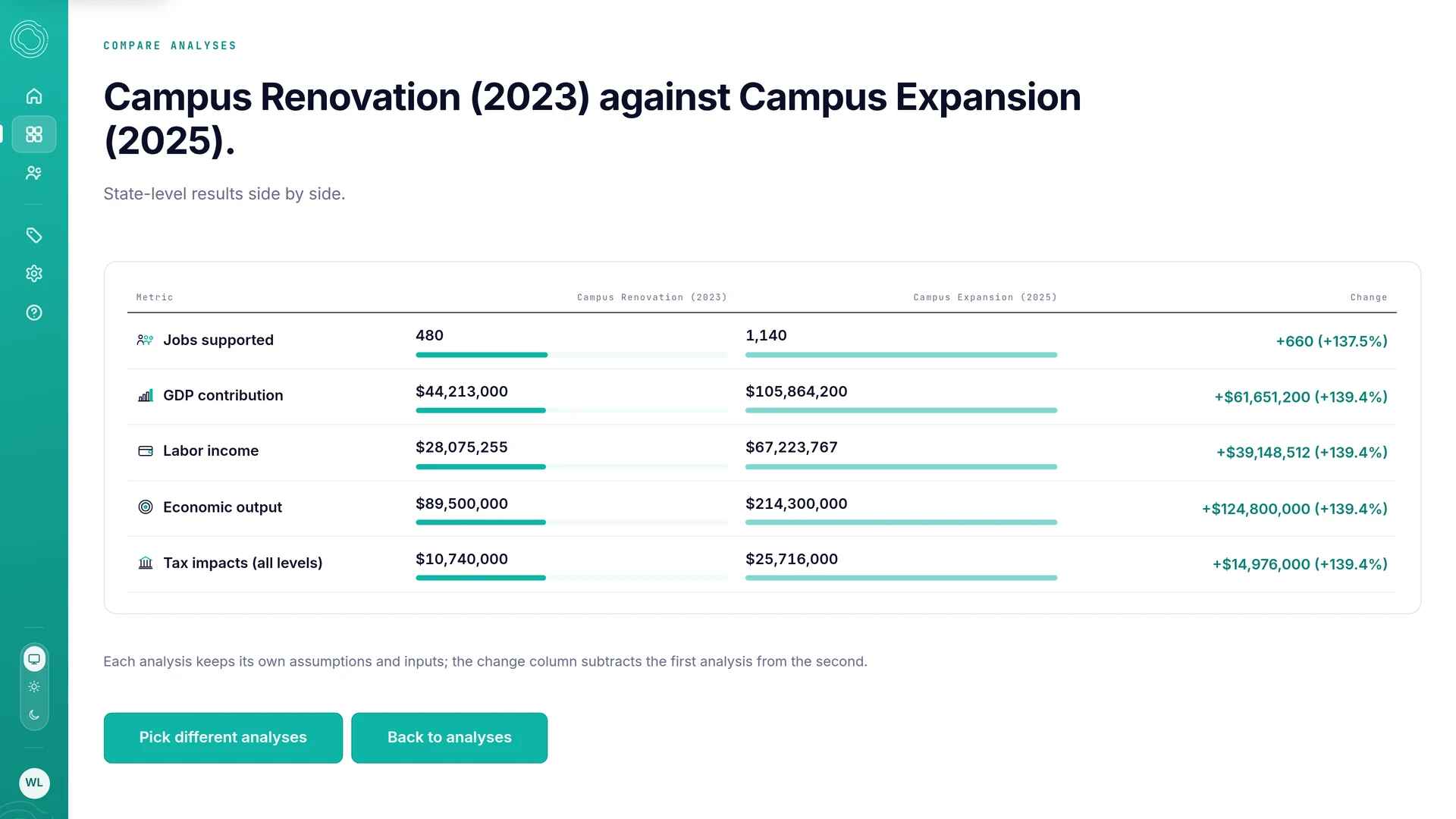Click the $89,500,000 economic output value
The height and width of the screenshot is (819, 1456).
(461, 504)
